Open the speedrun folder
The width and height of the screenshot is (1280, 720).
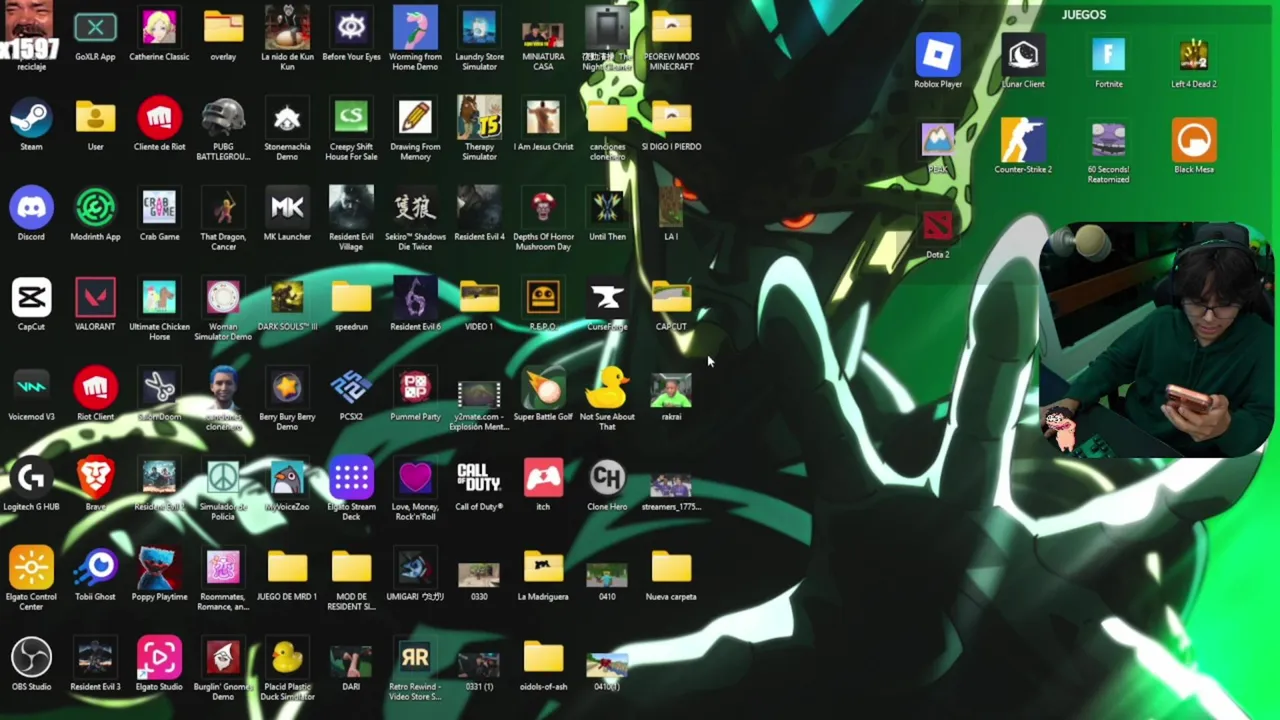click(351, 298)
